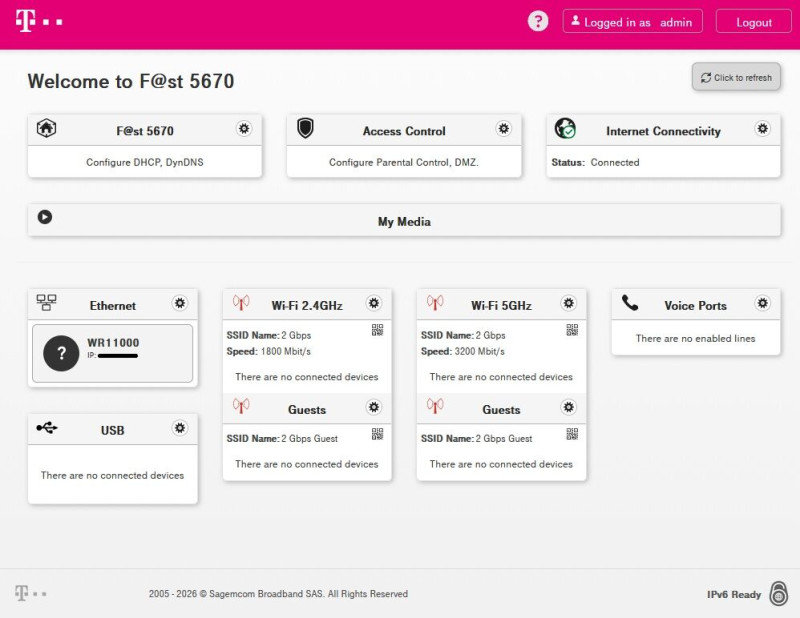This screenshot has height=618, width=800.
Task: Open USB settings gear
Action: point(180,428)
